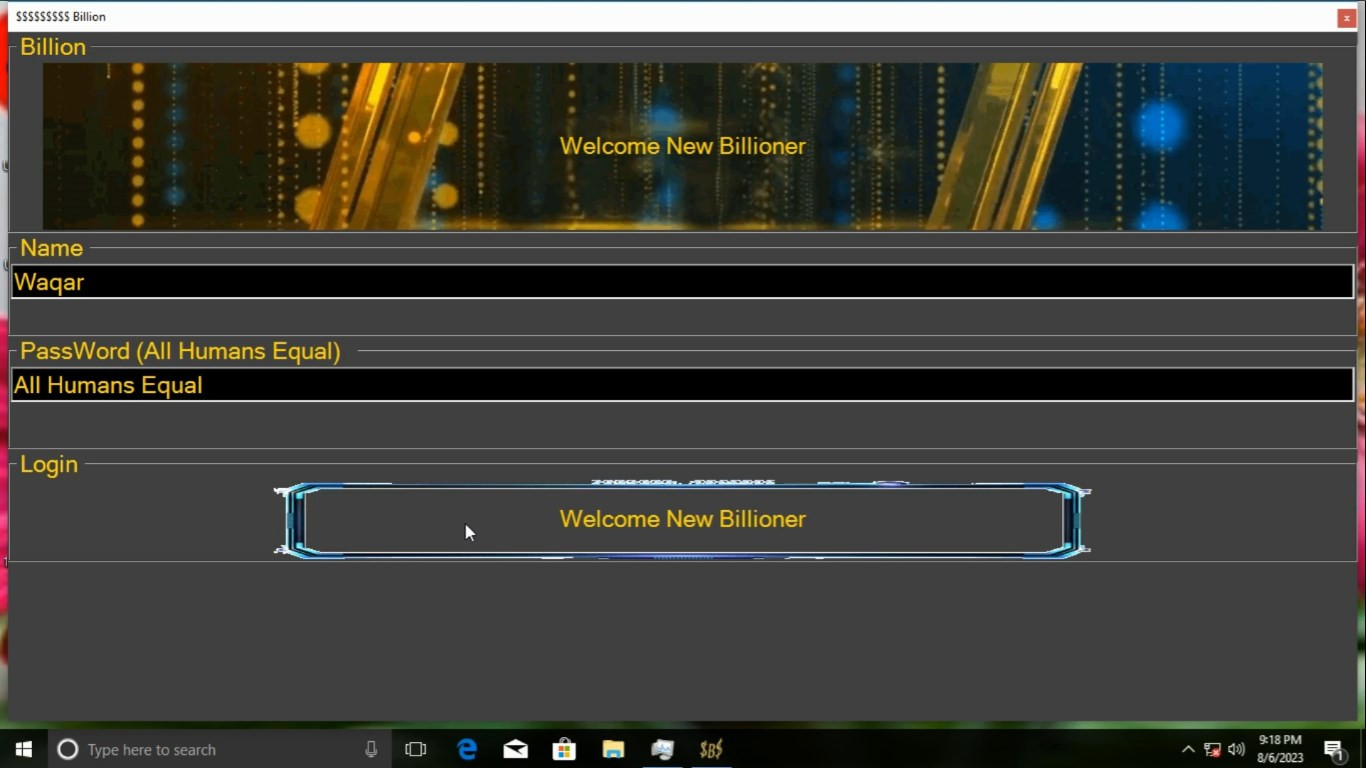This screenshot has width=1366, height=768.
Task: Open the Windows Start menu
Action: (24, 749)
